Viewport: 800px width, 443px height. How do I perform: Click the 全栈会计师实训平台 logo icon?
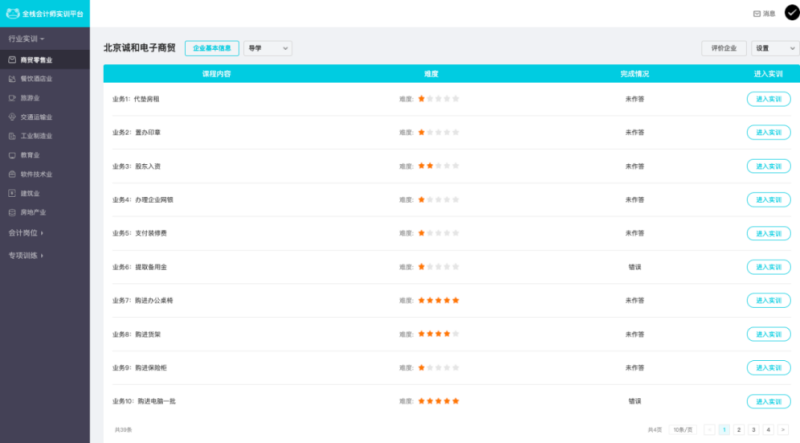tap(12, 14)
